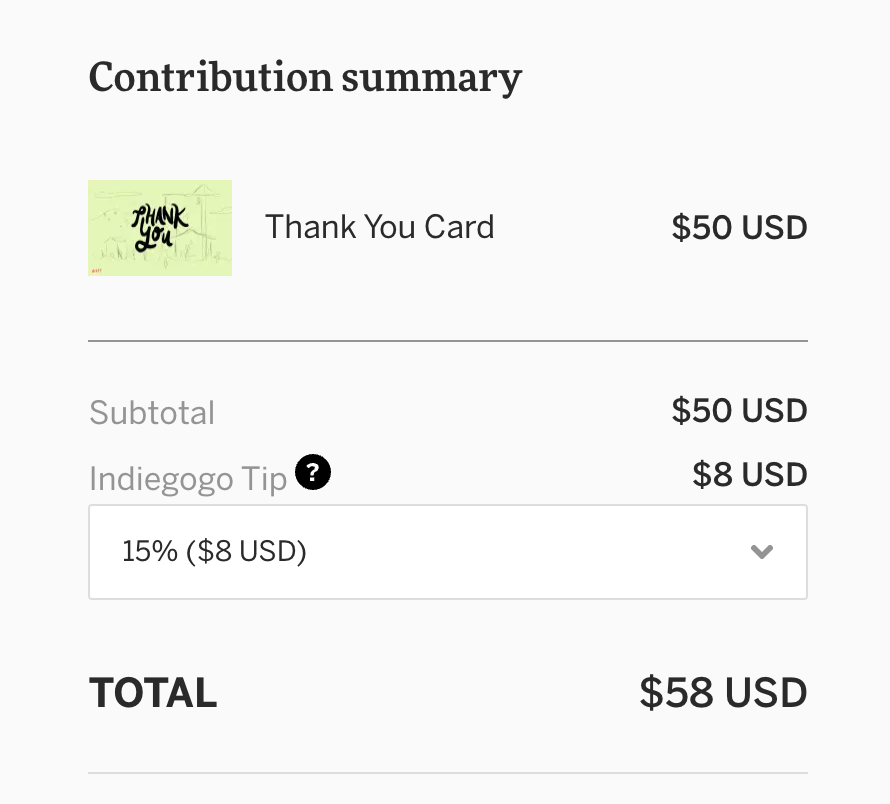Viewport: 890px width, 804px height.
Task: Click the $8 USD tip amount
Action: [x=750, y=474]
